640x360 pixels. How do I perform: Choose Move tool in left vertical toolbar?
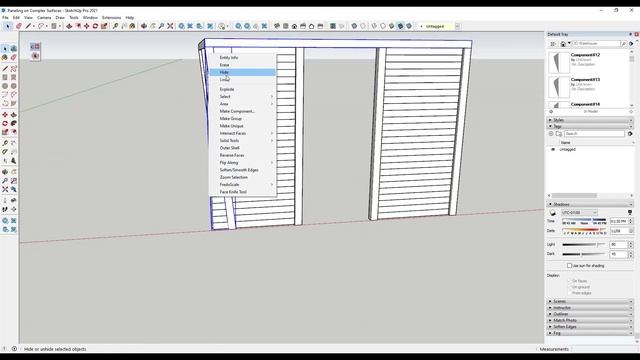pos(5,115)
